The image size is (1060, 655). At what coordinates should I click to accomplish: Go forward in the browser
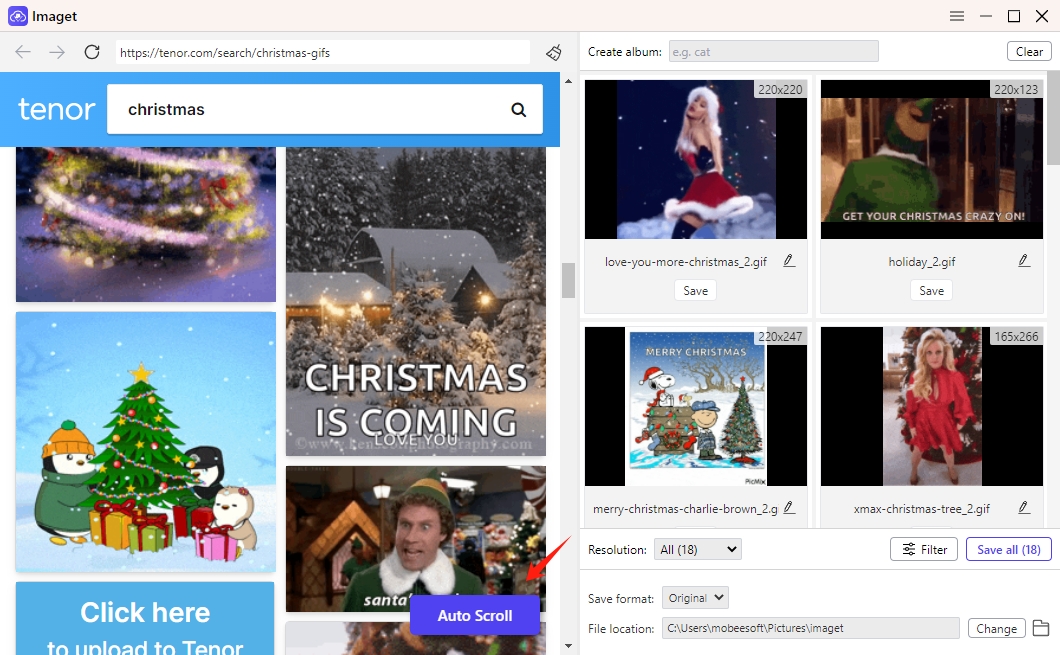(57, 52)
